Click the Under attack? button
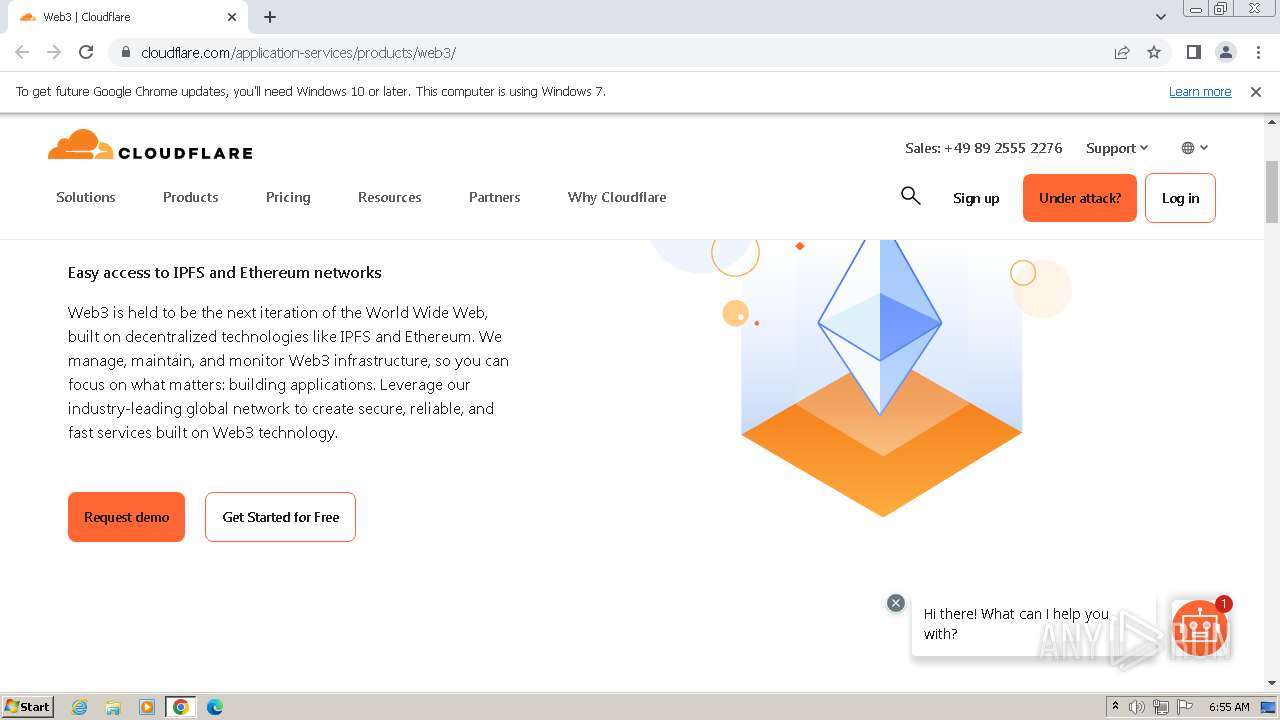 [1080, 198]
